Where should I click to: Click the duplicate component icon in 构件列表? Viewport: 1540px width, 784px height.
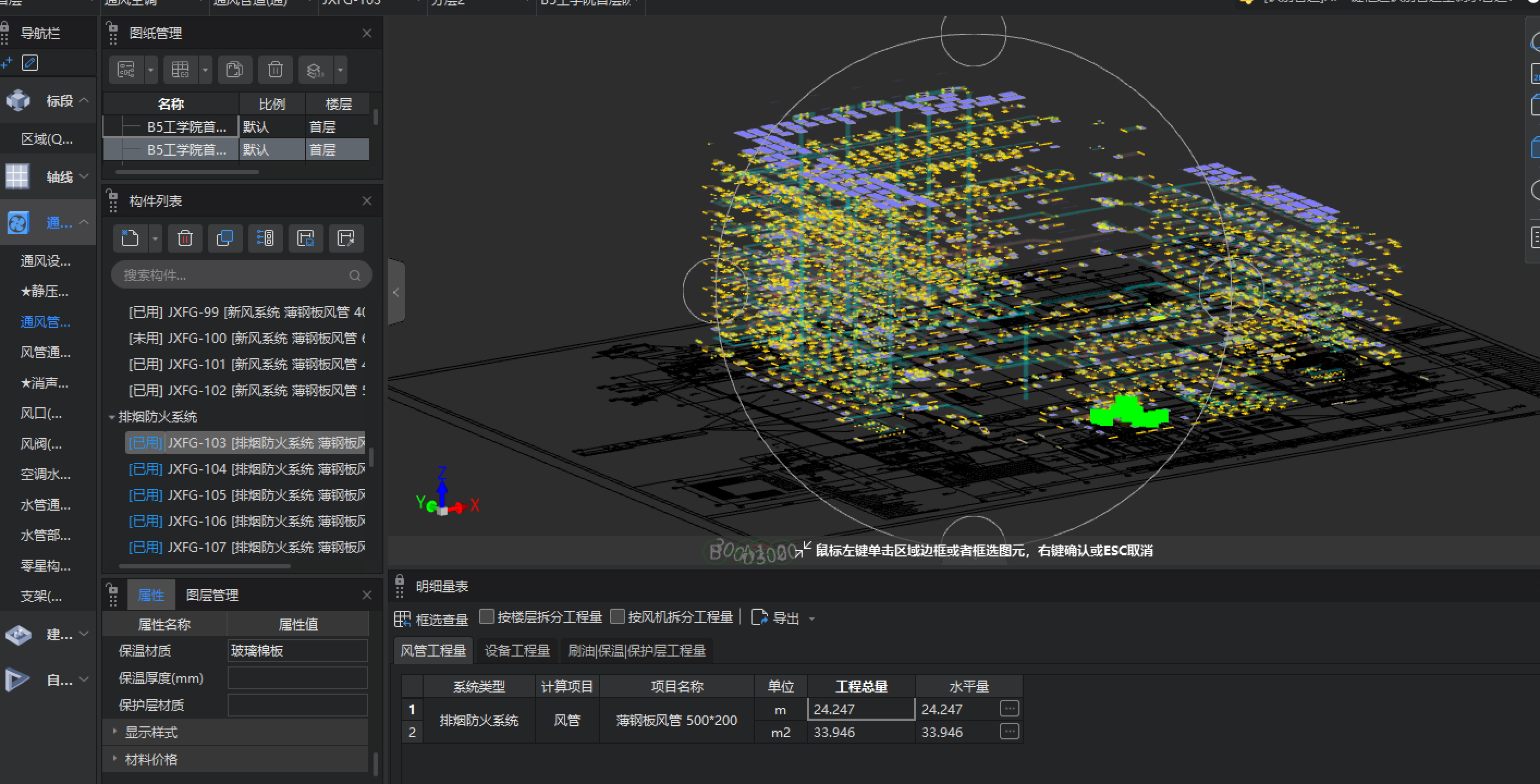pos(225,238)
